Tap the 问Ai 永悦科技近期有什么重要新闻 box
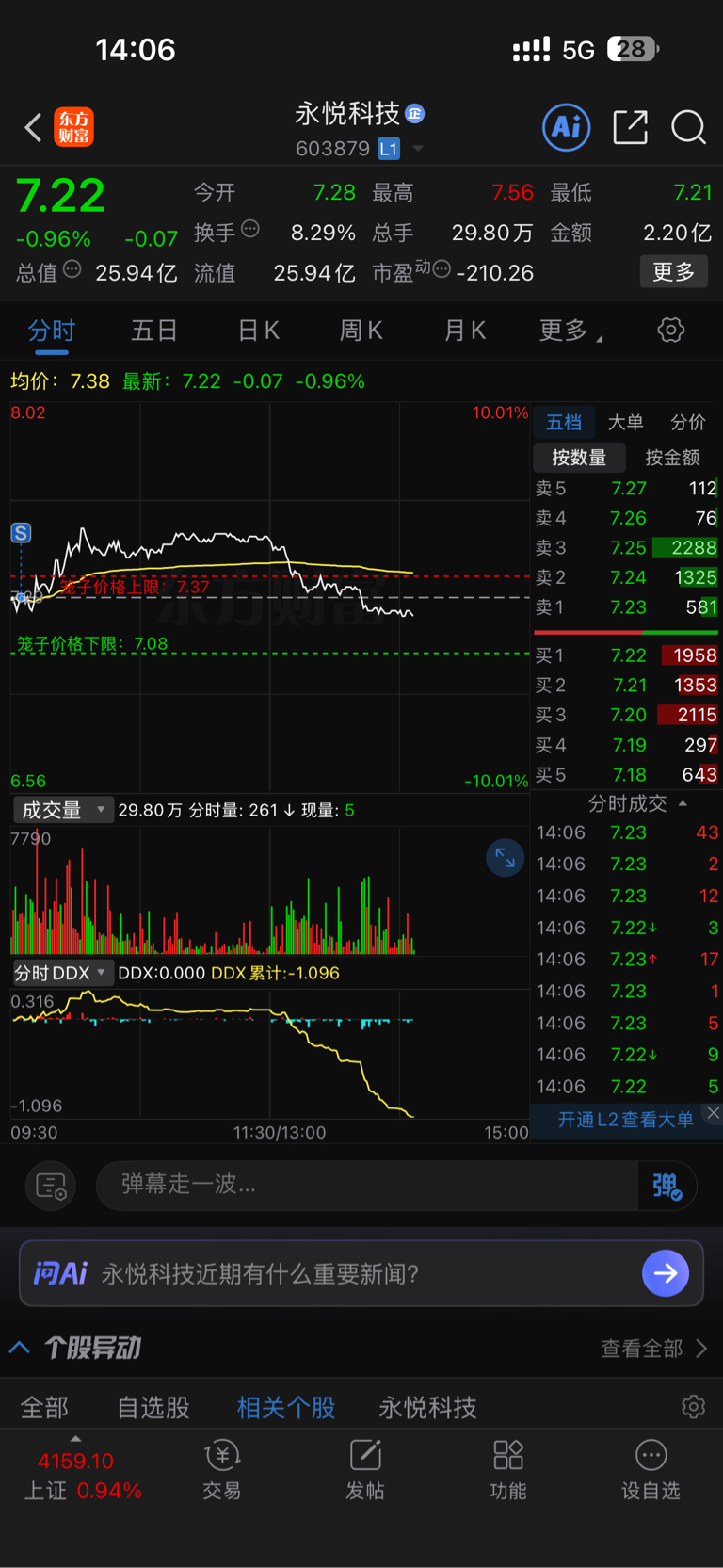The width and height of the screenshot is (723, 1568). tap(361, 1273)
